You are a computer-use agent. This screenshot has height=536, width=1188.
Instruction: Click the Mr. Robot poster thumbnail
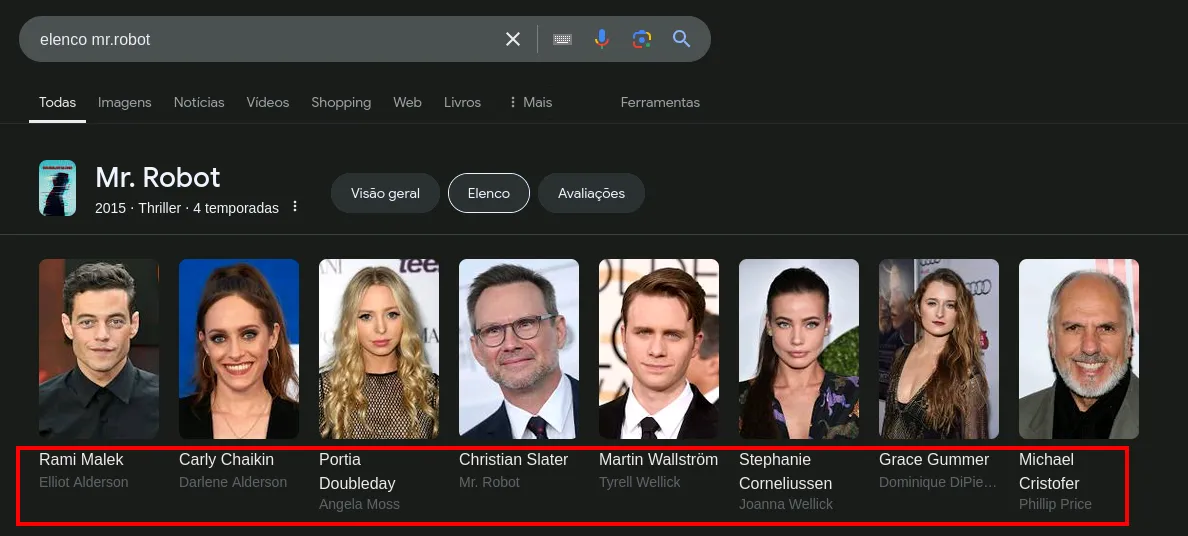point(57,188)
